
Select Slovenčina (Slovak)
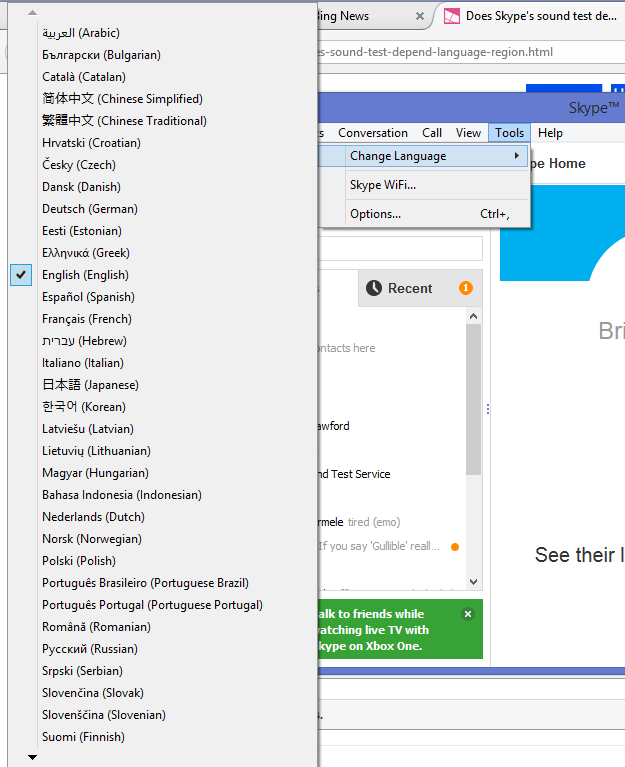93,693
